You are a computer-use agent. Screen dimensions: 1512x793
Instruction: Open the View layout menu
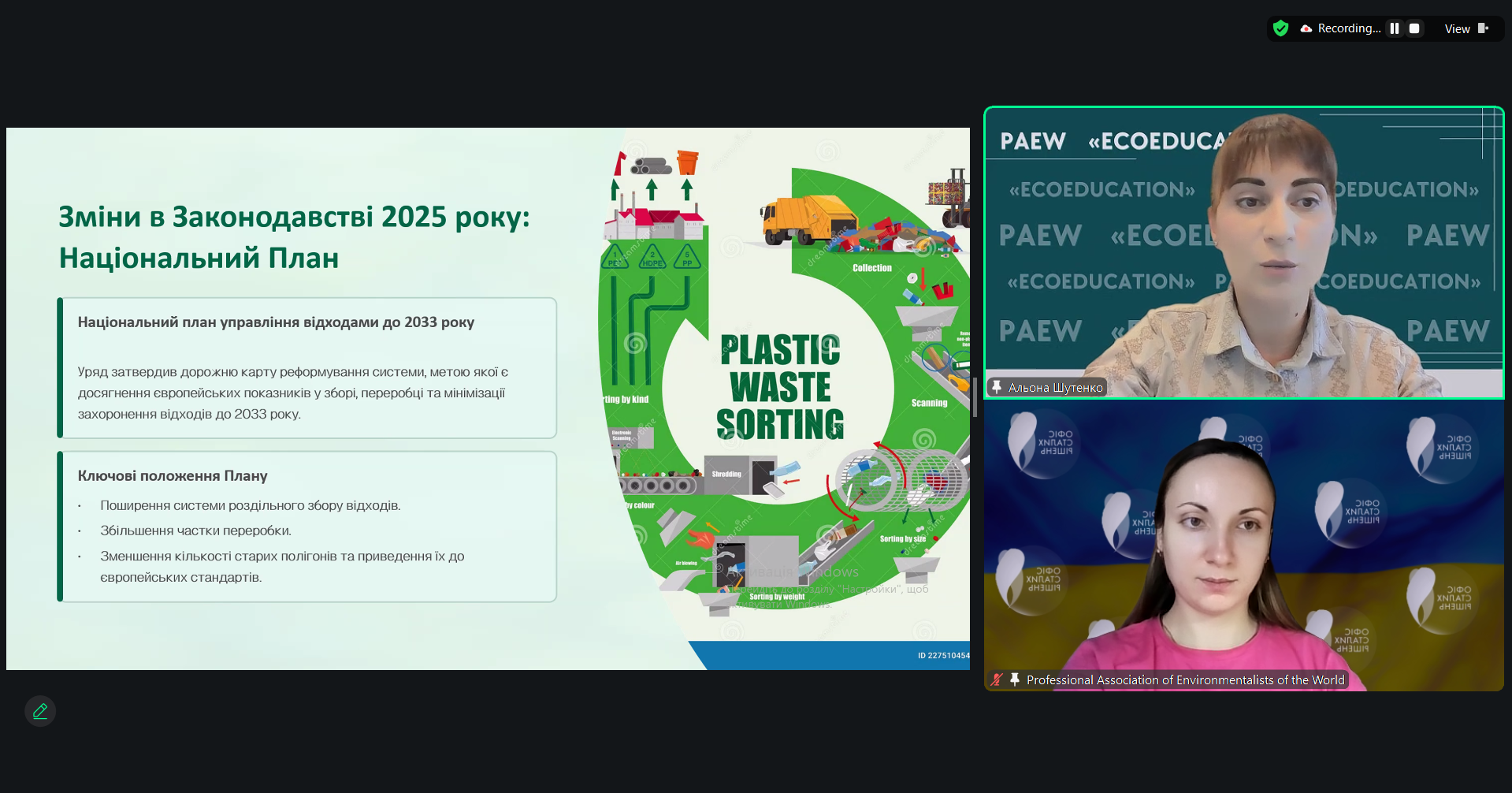coord(1457,28)
